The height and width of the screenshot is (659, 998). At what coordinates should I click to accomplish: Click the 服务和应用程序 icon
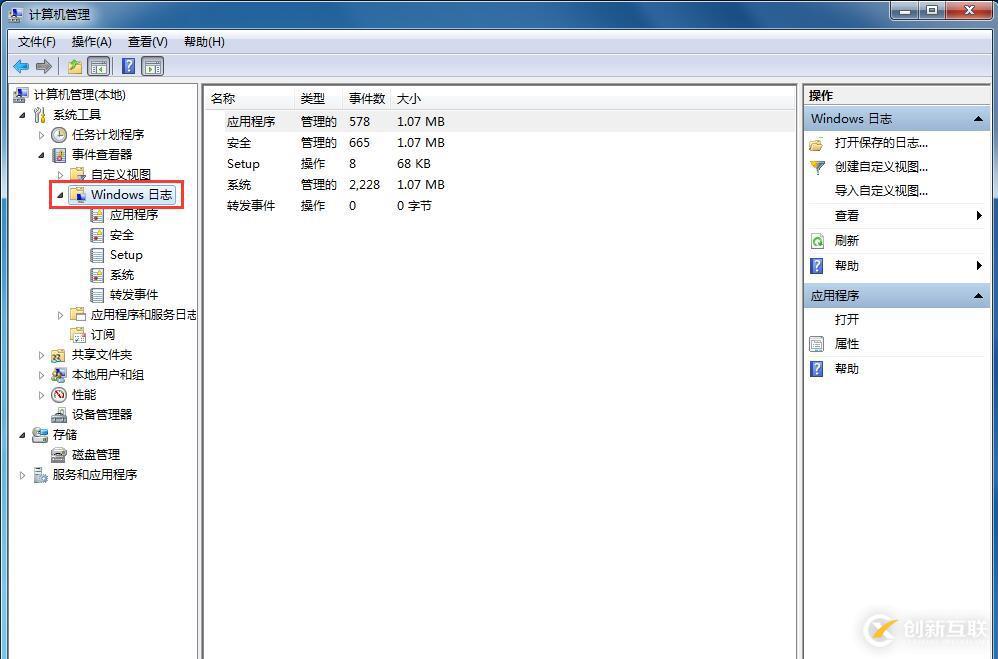click(40, 475)
